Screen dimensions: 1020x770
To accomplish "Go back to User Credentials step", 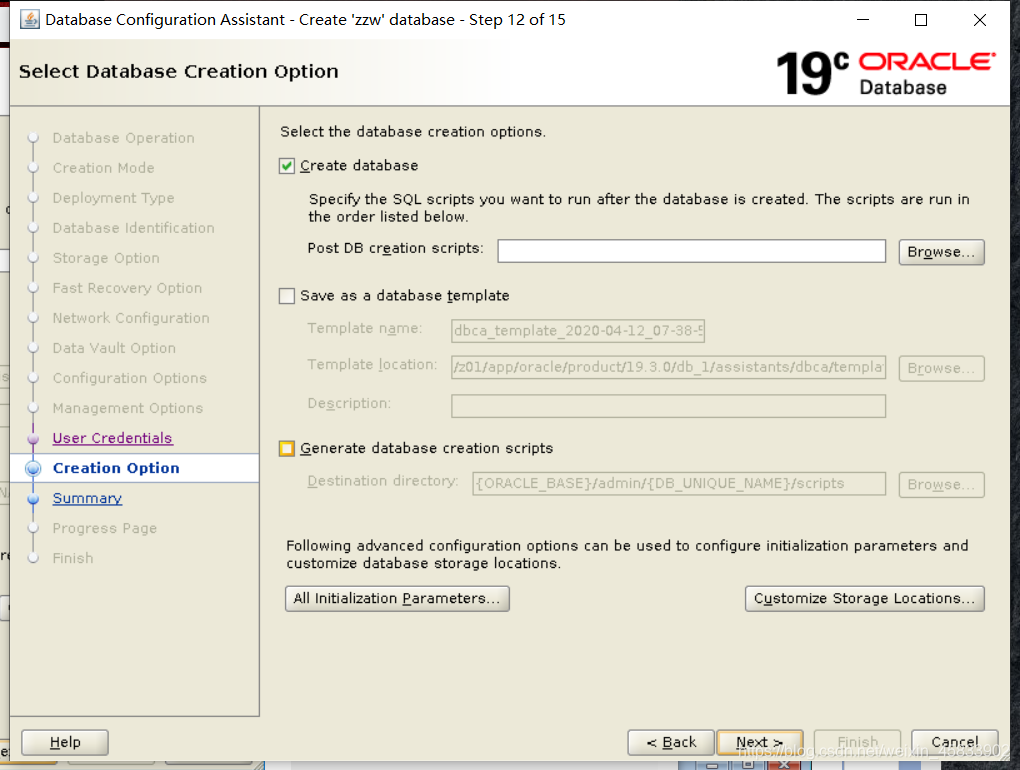I will point(113,438).
